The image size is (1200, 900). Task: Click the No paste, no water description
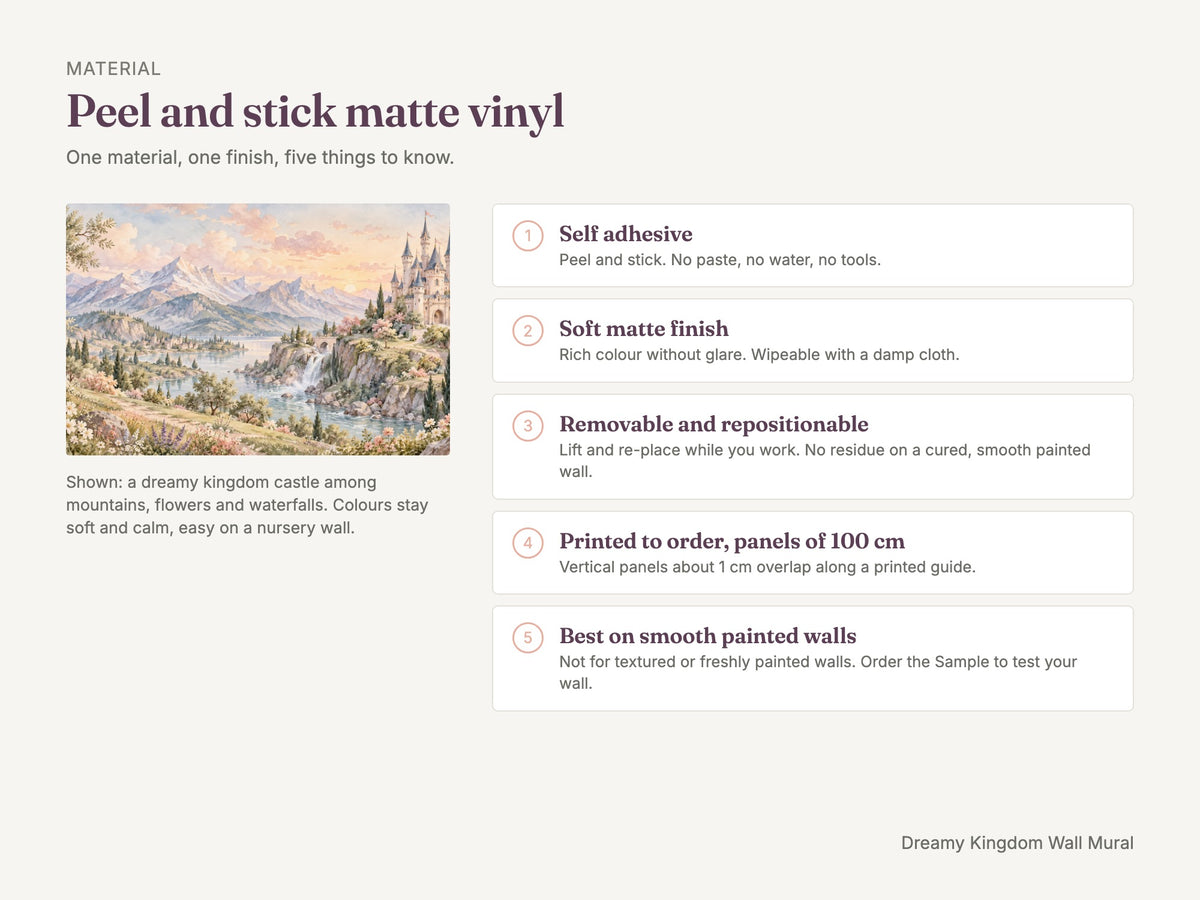[720, 260]
